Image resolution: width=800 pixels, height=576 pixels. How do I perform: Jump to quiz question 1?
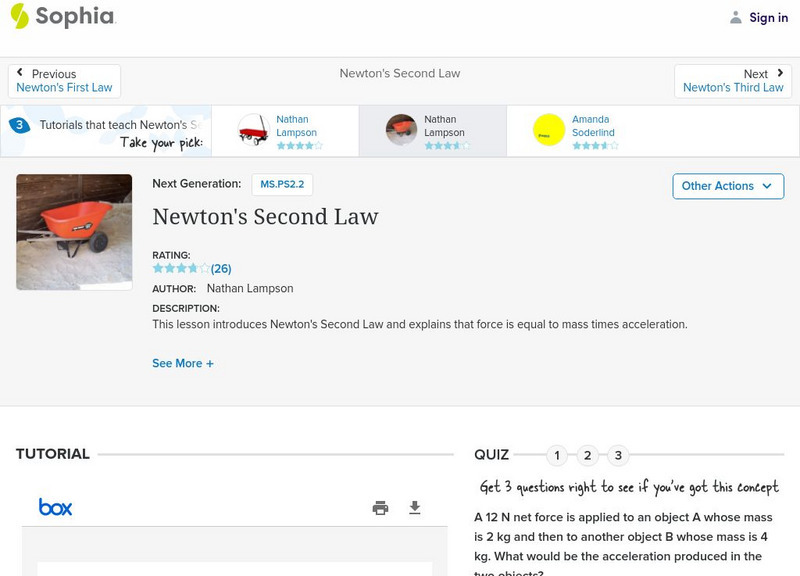(557, 456)
